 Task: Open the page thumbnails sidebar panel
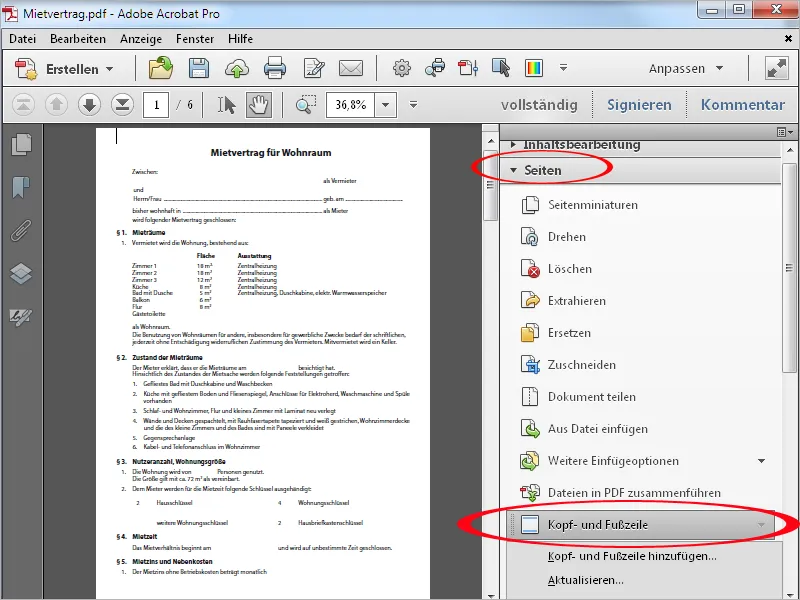[21, 145]
